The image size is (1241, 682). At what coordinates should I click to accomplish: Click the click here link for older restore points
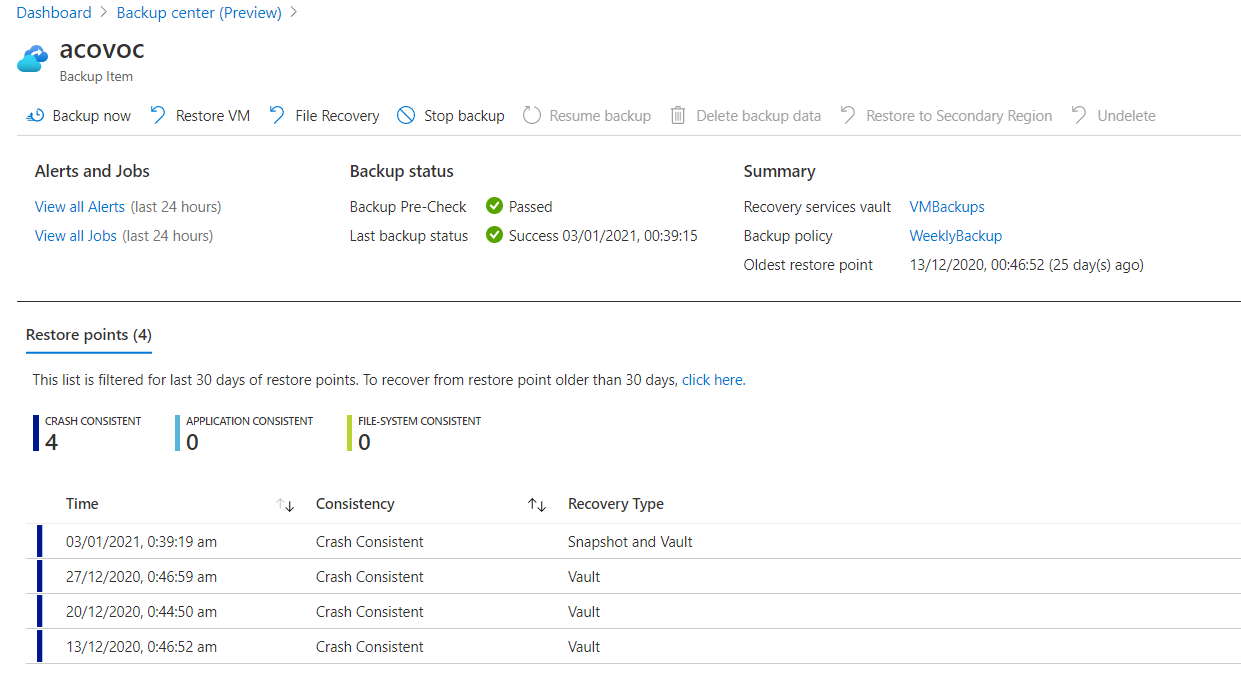click(x=712, y=379)
